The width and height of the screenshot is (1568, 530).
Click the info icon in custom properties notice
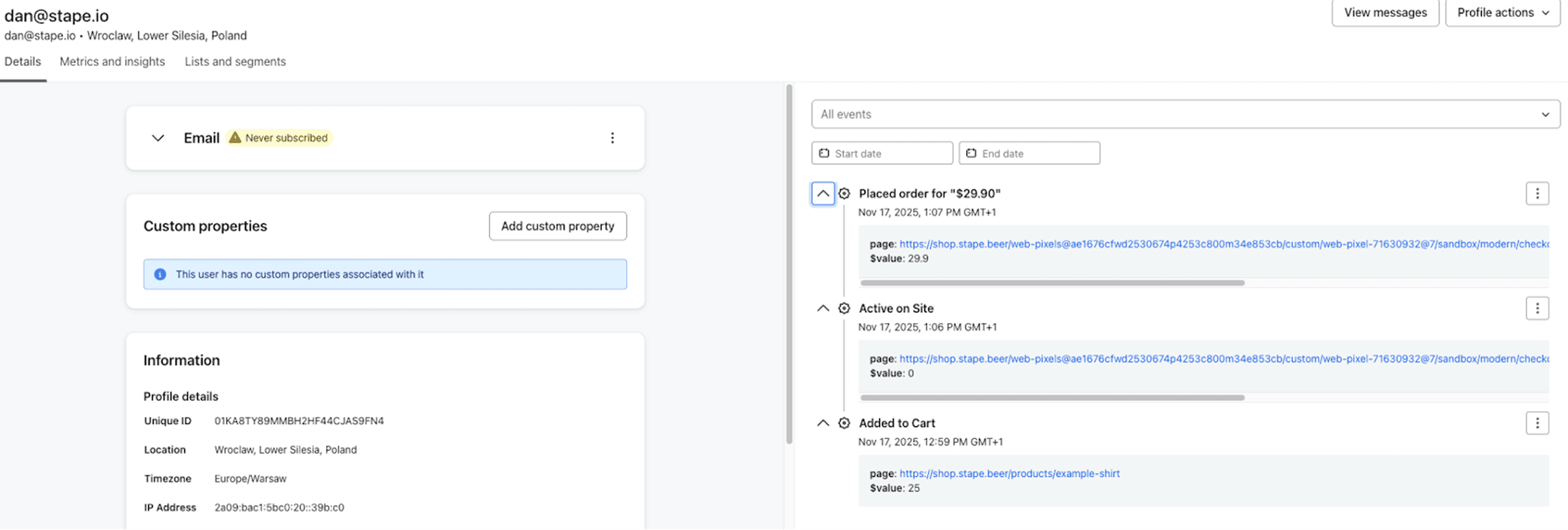click(x=160, y=274)
